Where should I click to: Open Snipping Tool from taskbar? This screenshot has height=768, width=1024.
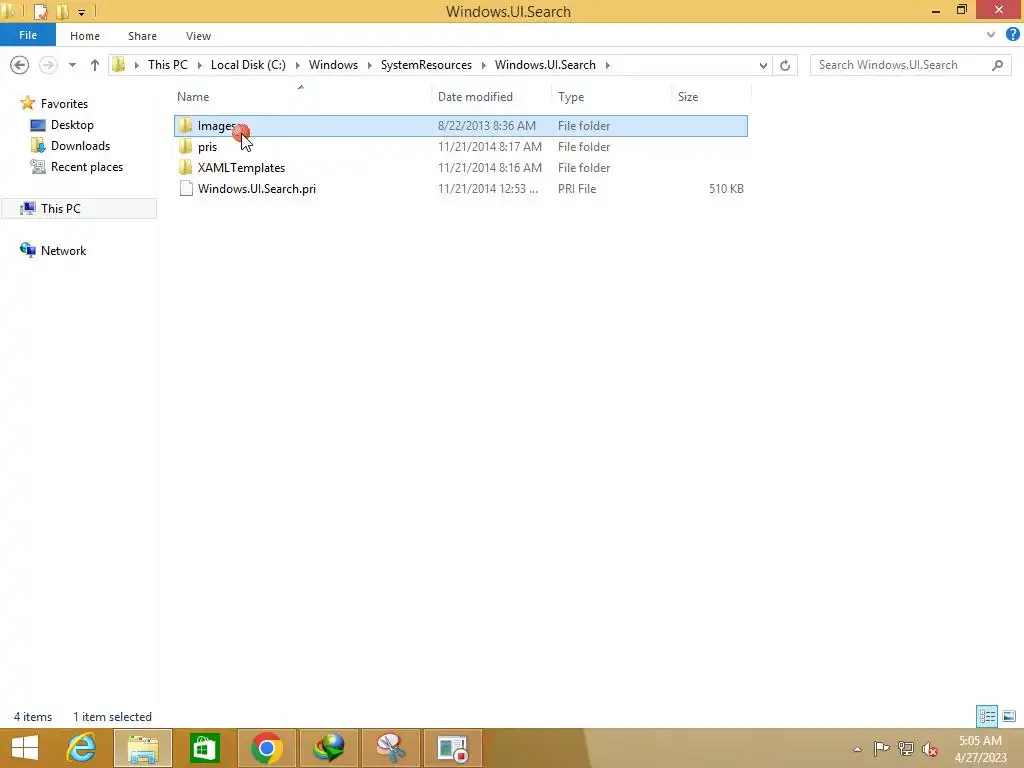pos(391,748)
